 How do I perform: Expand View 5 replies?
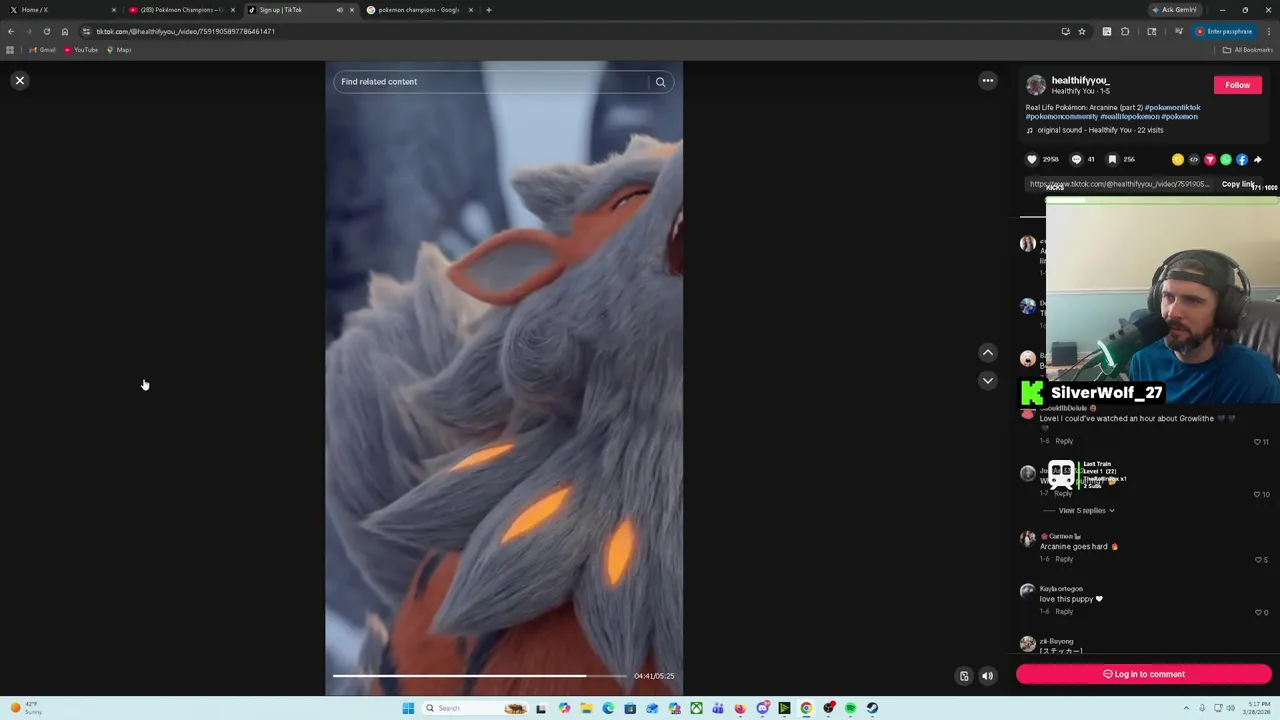point(1087,511)
